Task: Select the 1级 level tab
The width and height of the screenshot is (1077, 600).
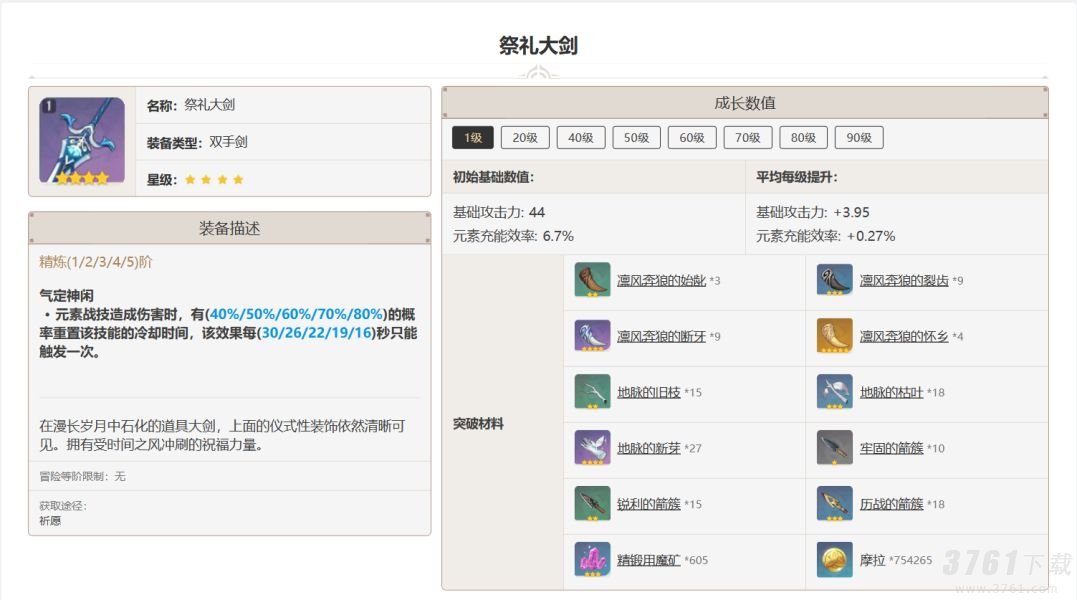Action: click(x=473, y=138)
